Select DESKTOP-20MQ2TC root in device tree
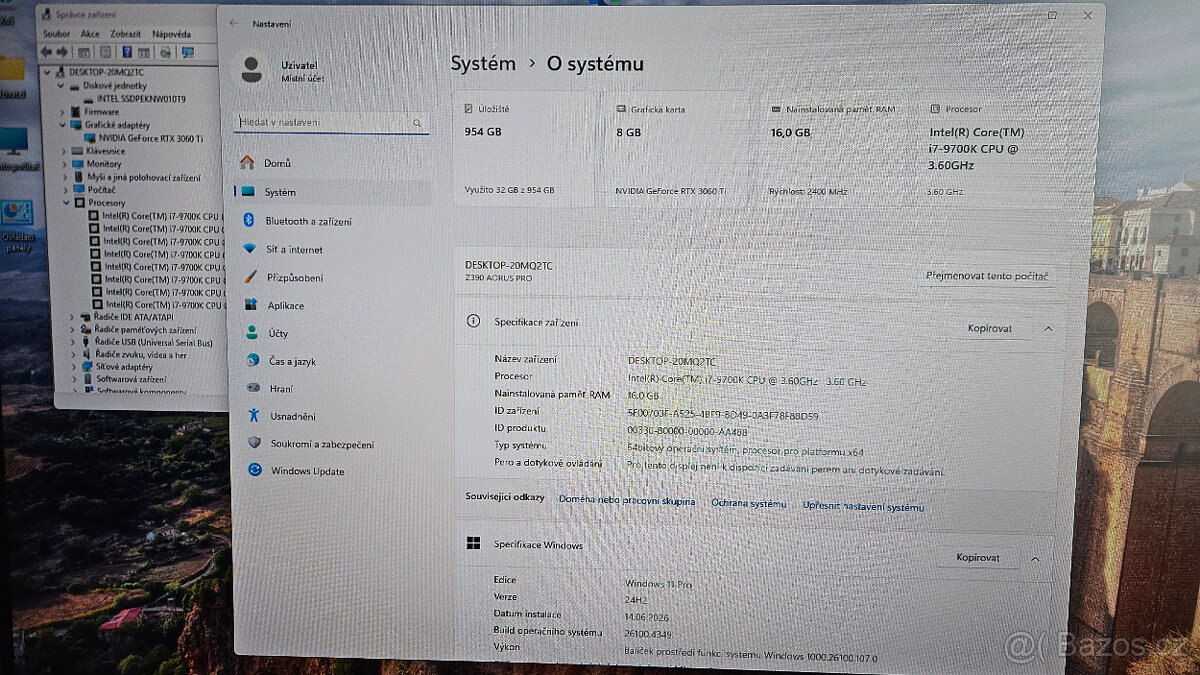Screen dimensions: 1200x675 [x=106, y=72]
